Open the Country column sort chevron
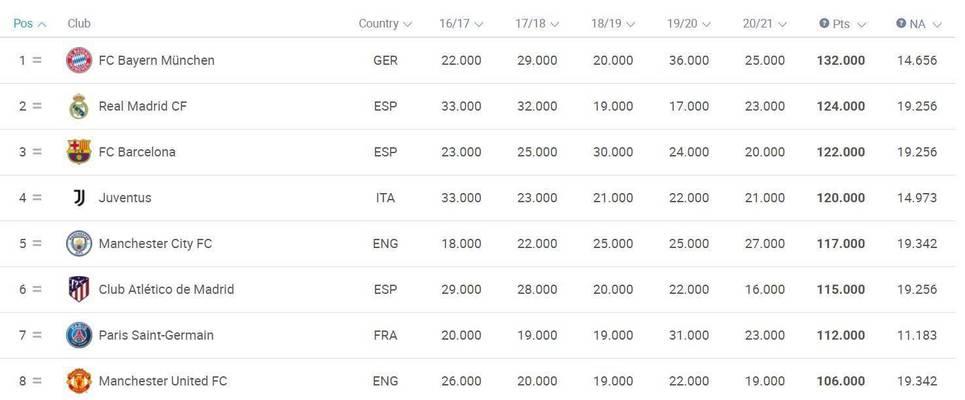 [x=407, y=24]
